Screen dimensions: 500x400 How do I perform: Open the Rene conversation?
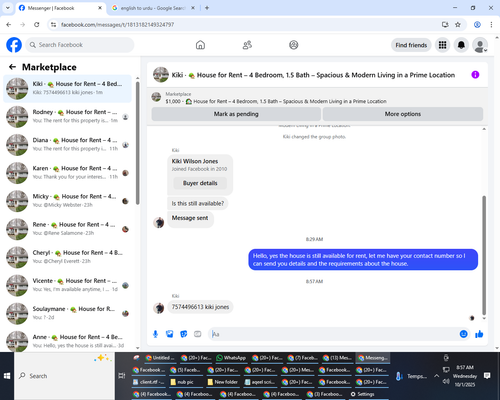67,229
